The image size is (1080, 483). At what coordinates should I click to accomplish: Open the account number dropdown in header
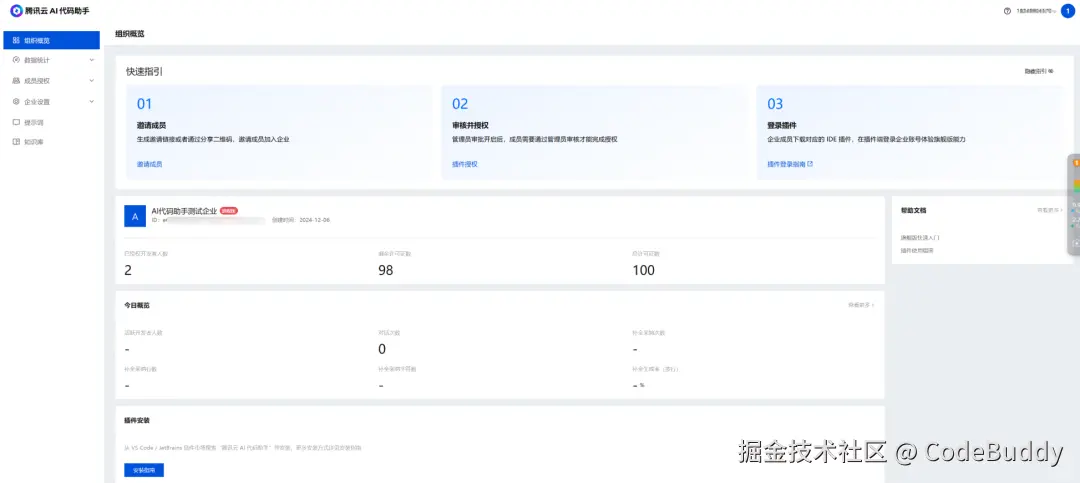coord(1037,11)
